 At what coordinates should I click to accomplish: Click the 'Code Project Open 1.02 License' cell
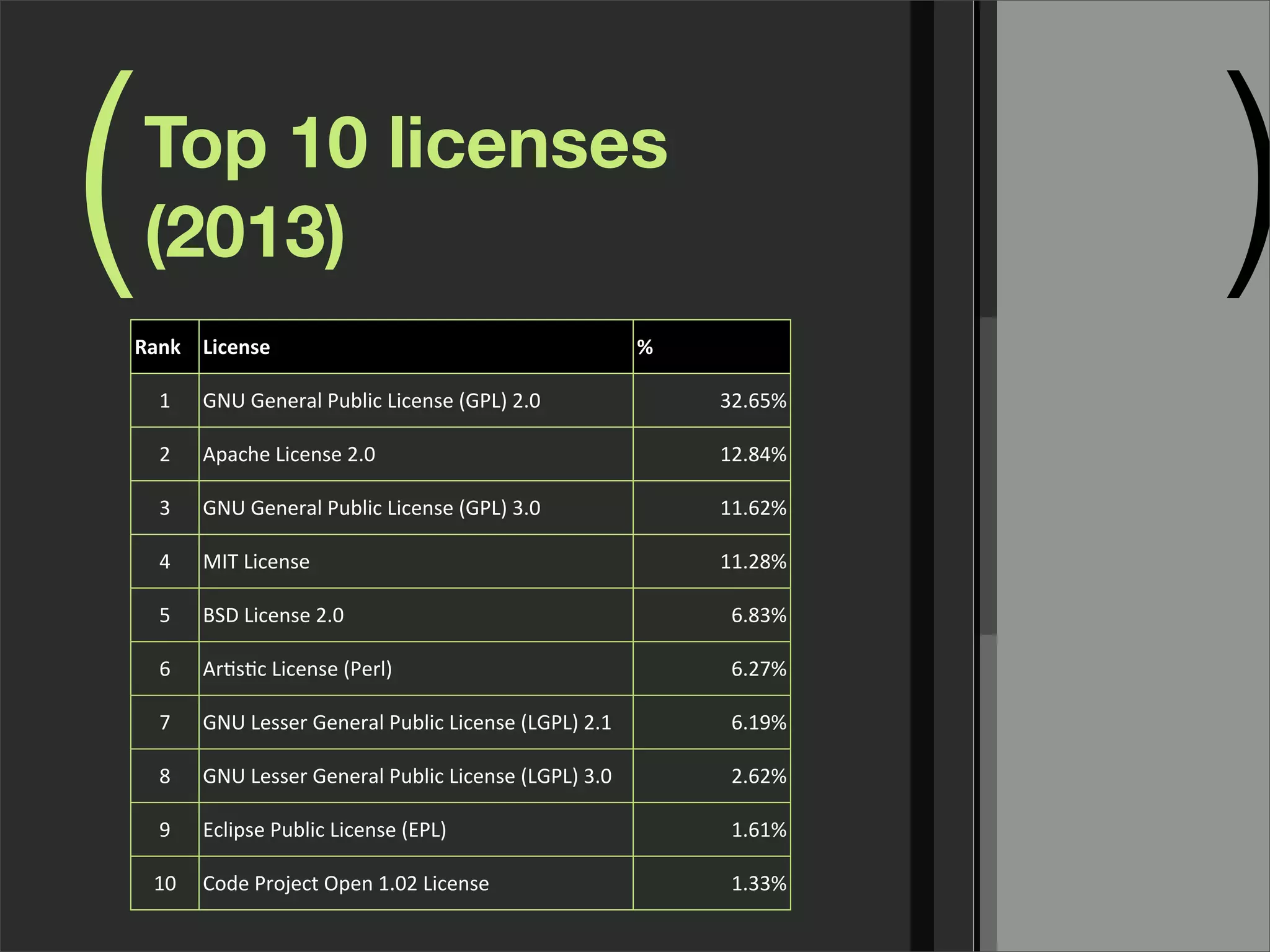(345, 883)
